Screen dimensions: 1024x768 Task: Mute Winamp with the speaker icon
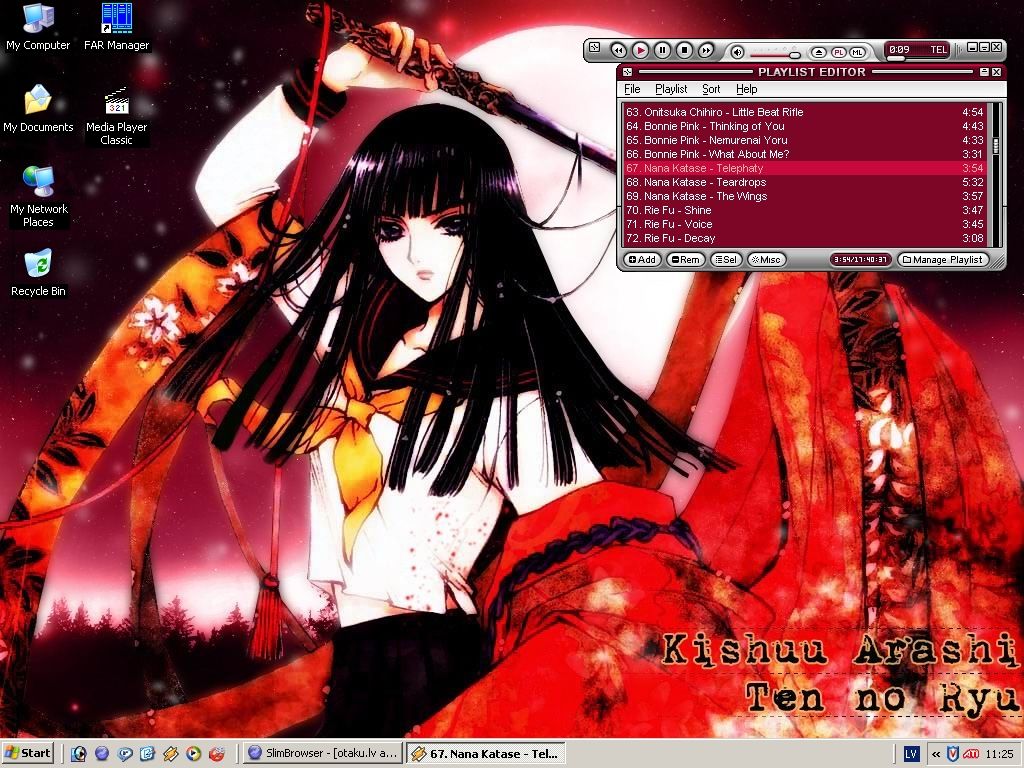737,52
